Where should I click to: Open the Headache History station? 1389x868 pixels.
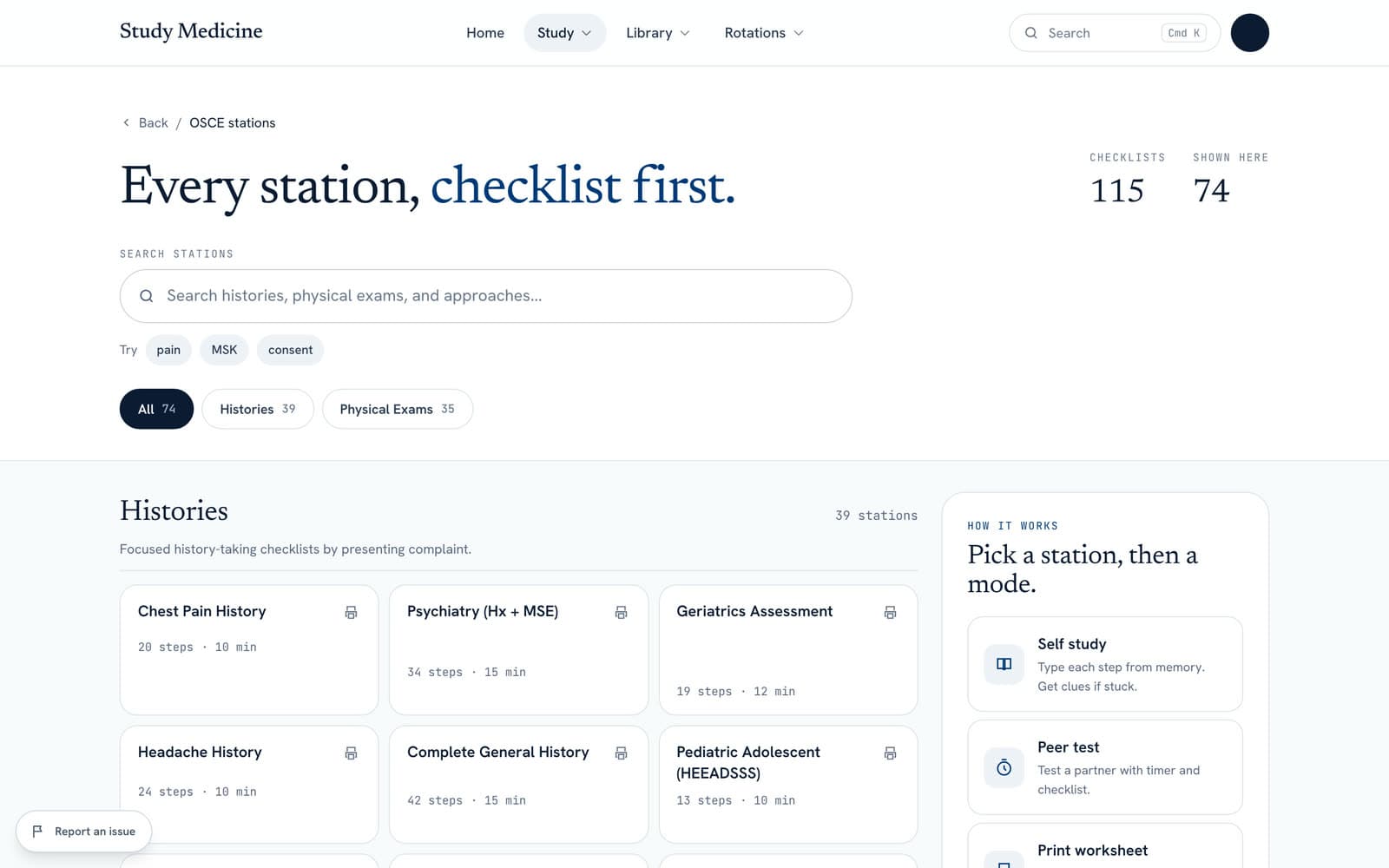point(249,785)
